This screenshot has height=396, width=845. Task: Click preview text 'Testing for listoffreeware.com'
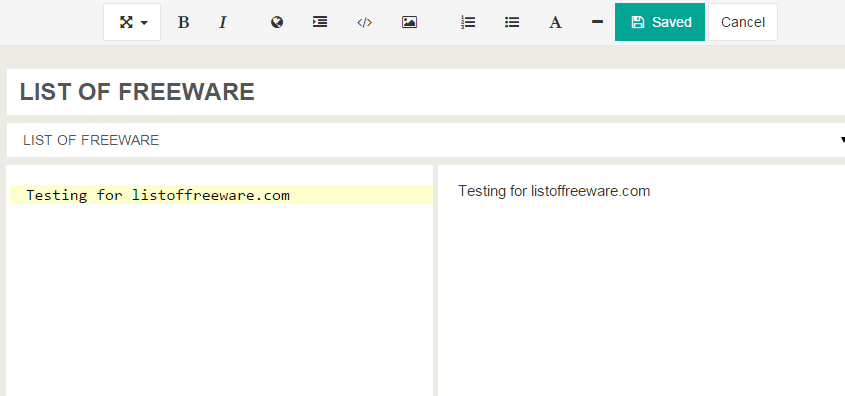click(554, 191)
